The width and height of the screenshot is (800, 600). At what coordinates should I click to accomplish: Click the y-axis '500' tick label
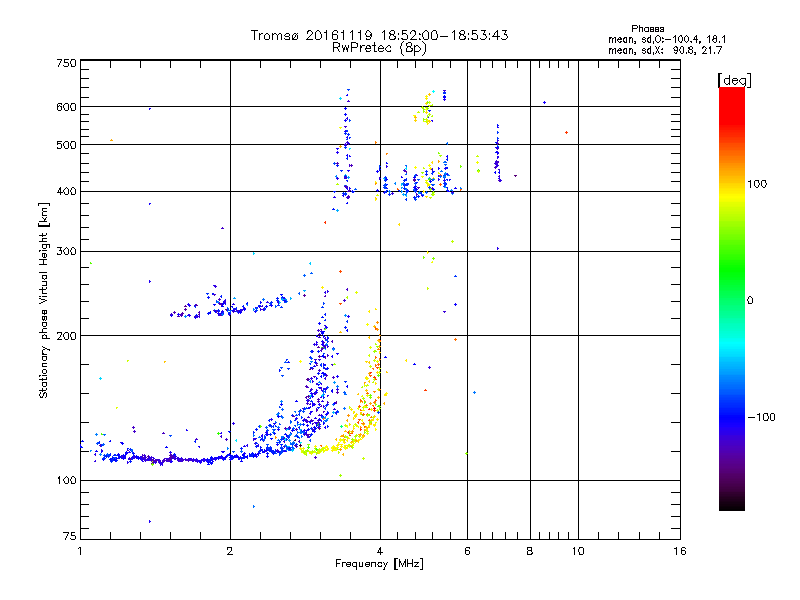(66, 145)
